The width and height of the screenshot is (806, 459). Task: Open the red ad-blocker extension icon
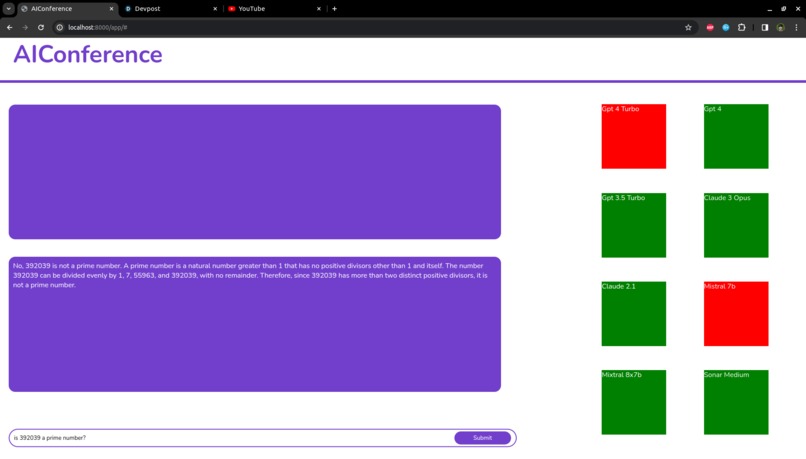coord(710,27)
